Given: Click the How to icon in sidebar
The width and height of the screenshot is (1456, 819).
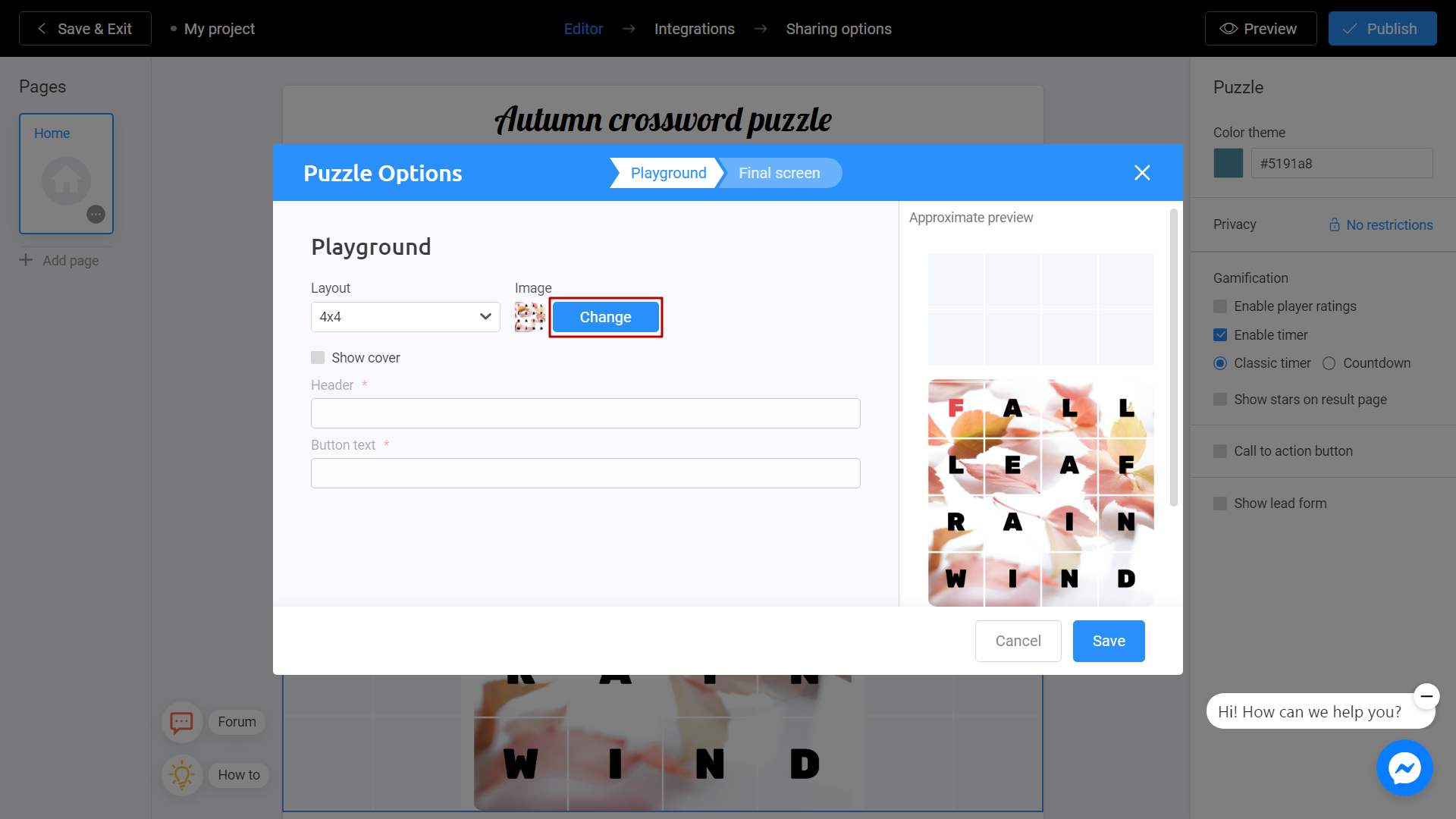Looking at the screenshot, I should (182, 774).
